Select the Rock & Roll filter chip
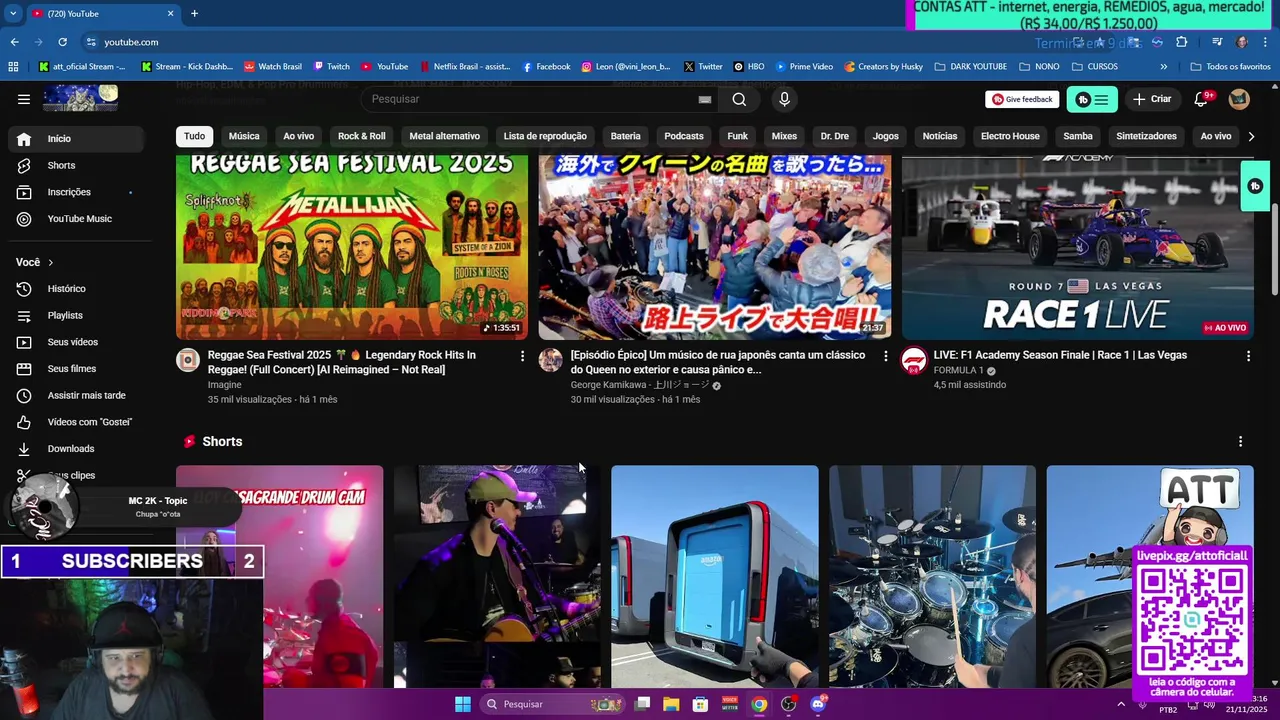This screenshot has height=720, width=1280. point(361,136)
